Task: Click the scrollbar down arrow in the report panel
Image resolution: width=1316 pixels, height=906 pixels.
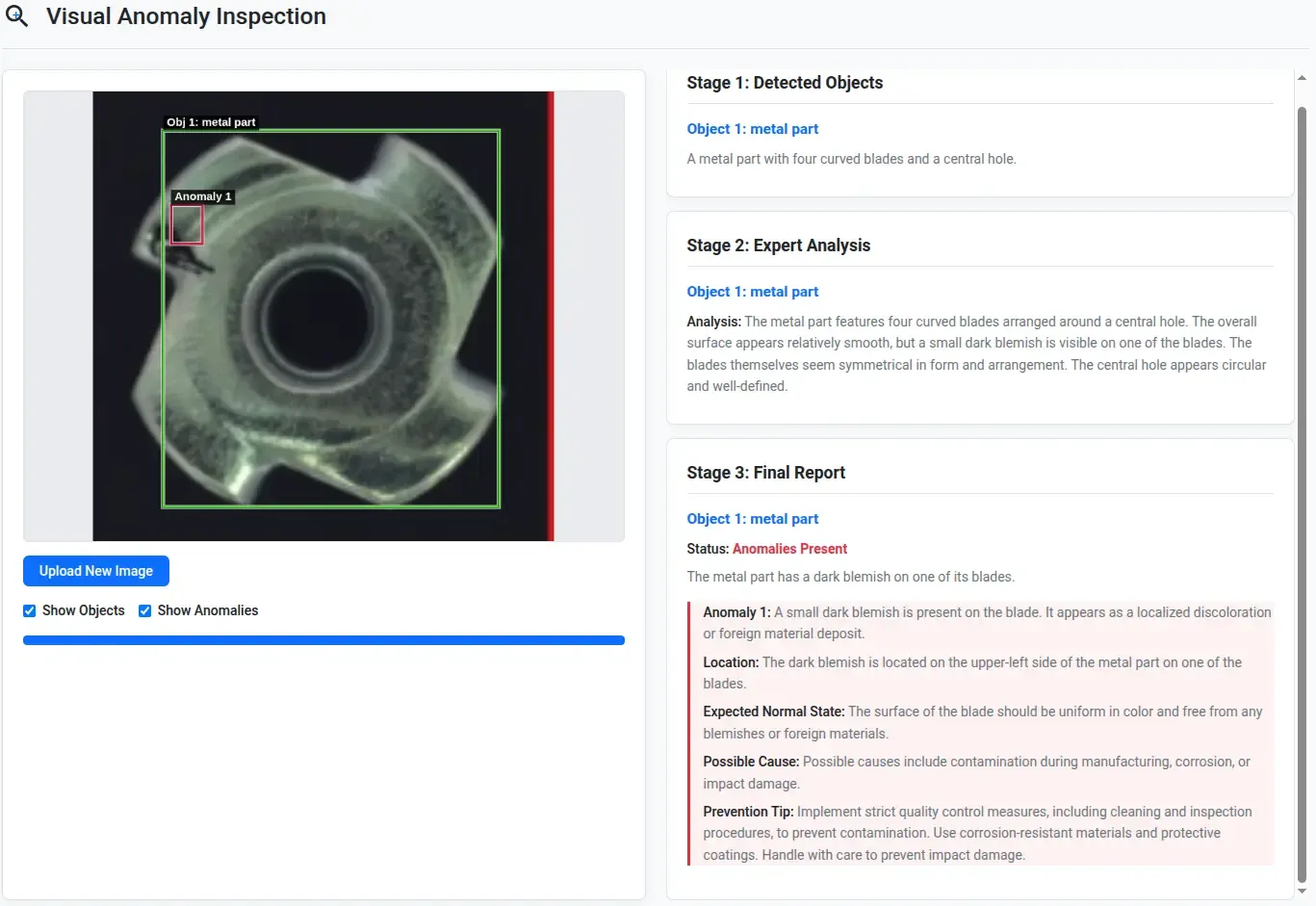Action: (x=1302, y=891)
